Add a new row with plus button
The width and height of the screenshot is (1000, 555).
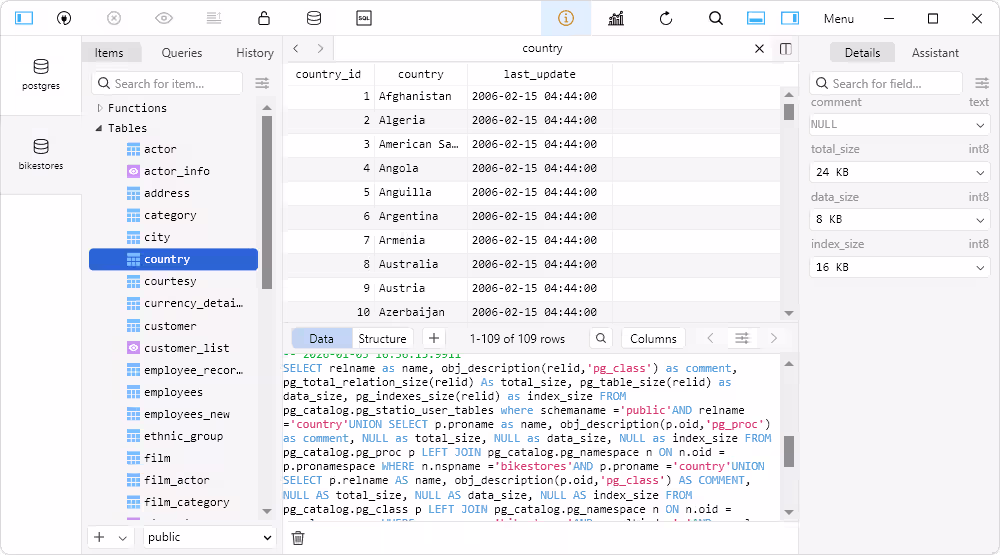click(x=434, y=338)
